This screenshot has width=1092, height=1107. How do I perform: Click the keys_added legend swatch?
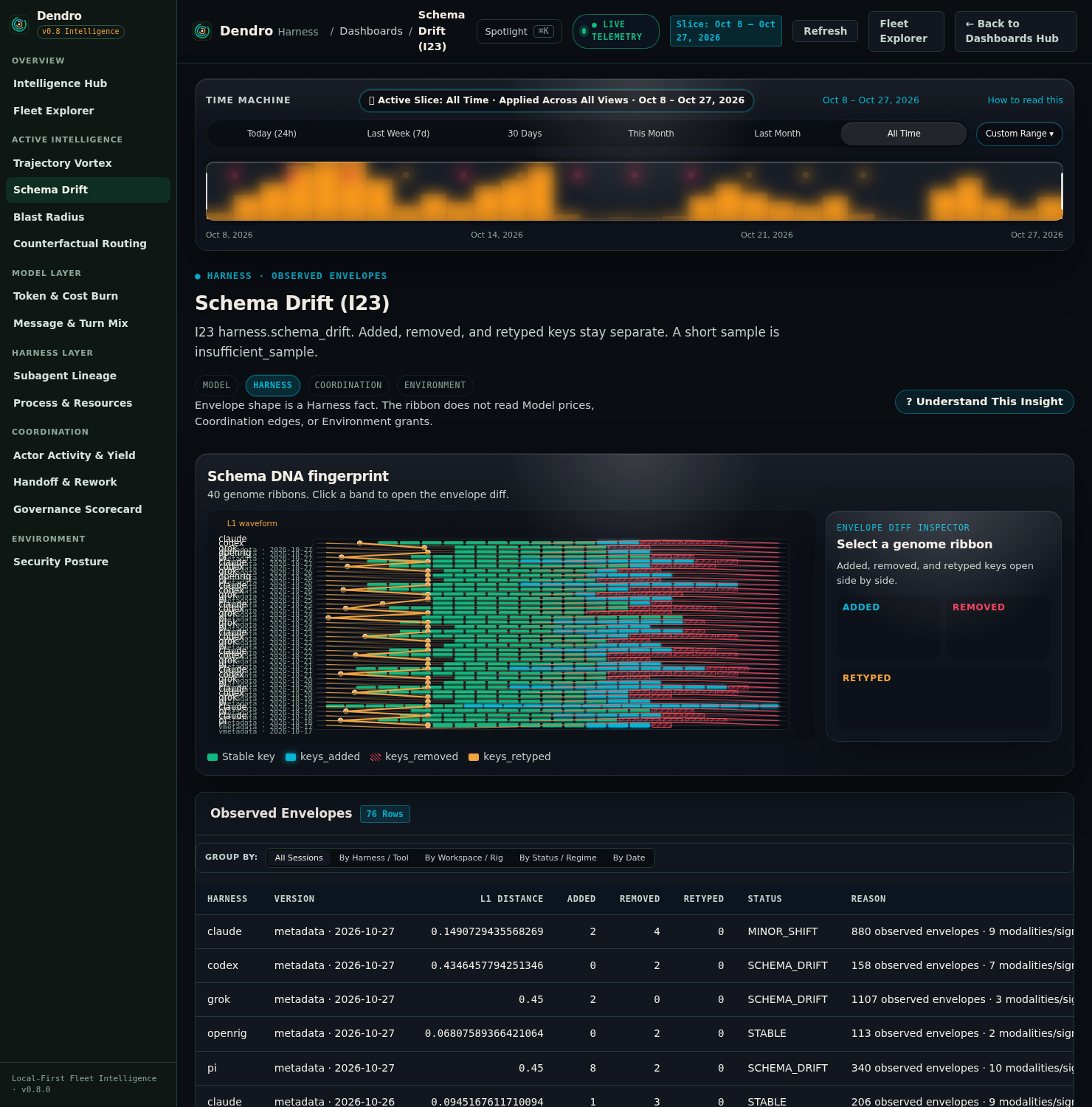pyautogui.click(x=291, y=757)
